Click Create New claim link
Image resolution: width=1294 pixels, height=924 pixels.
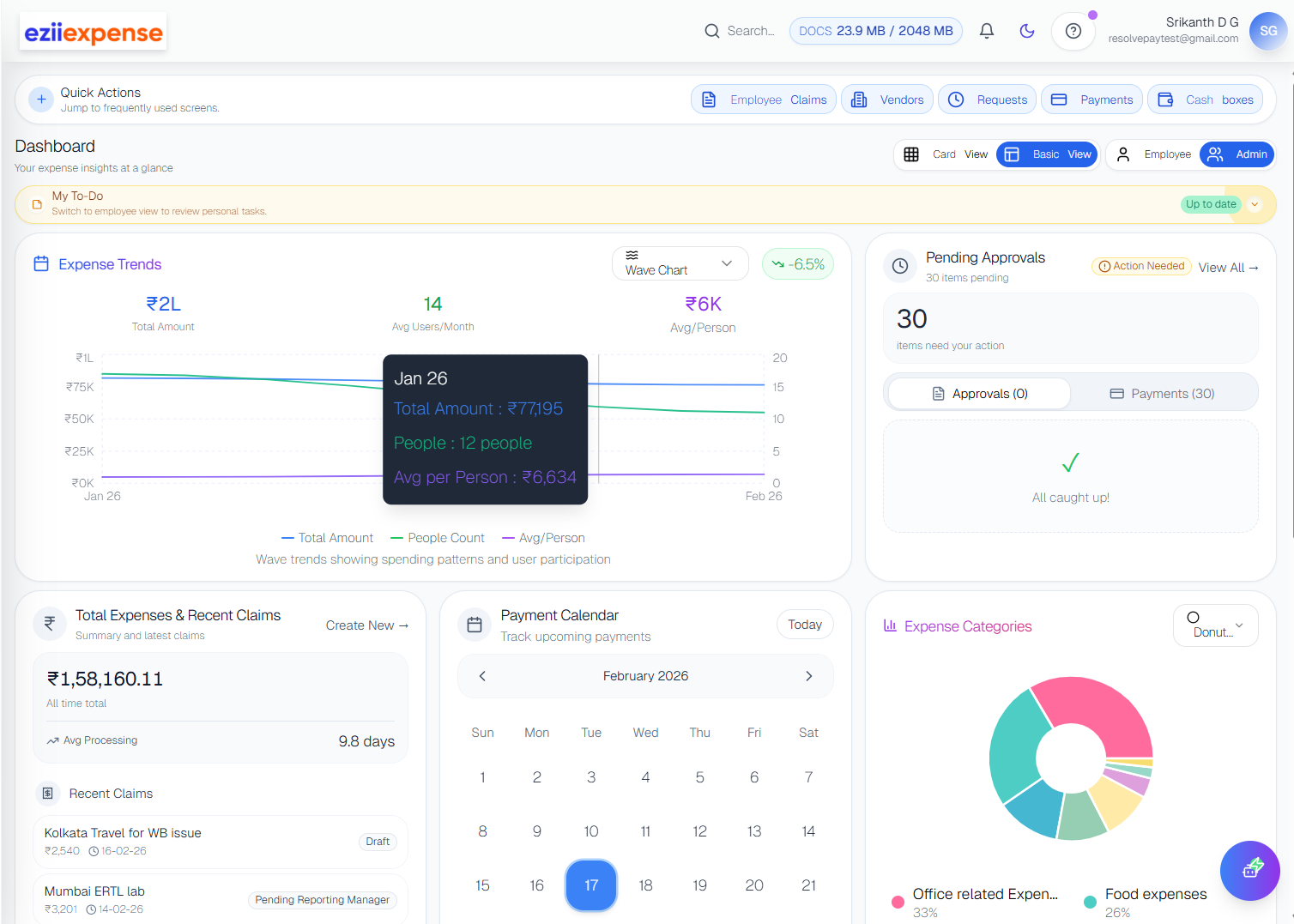[x=367, y=625]
